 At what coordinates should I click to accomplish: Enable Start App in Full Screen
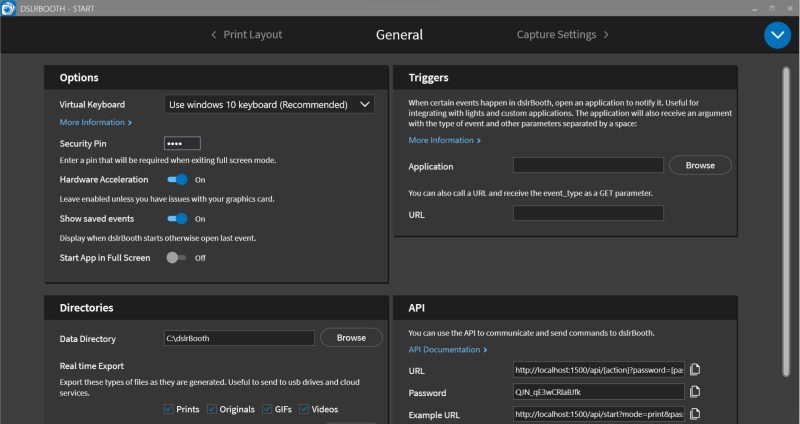click(x=176, y=258)
